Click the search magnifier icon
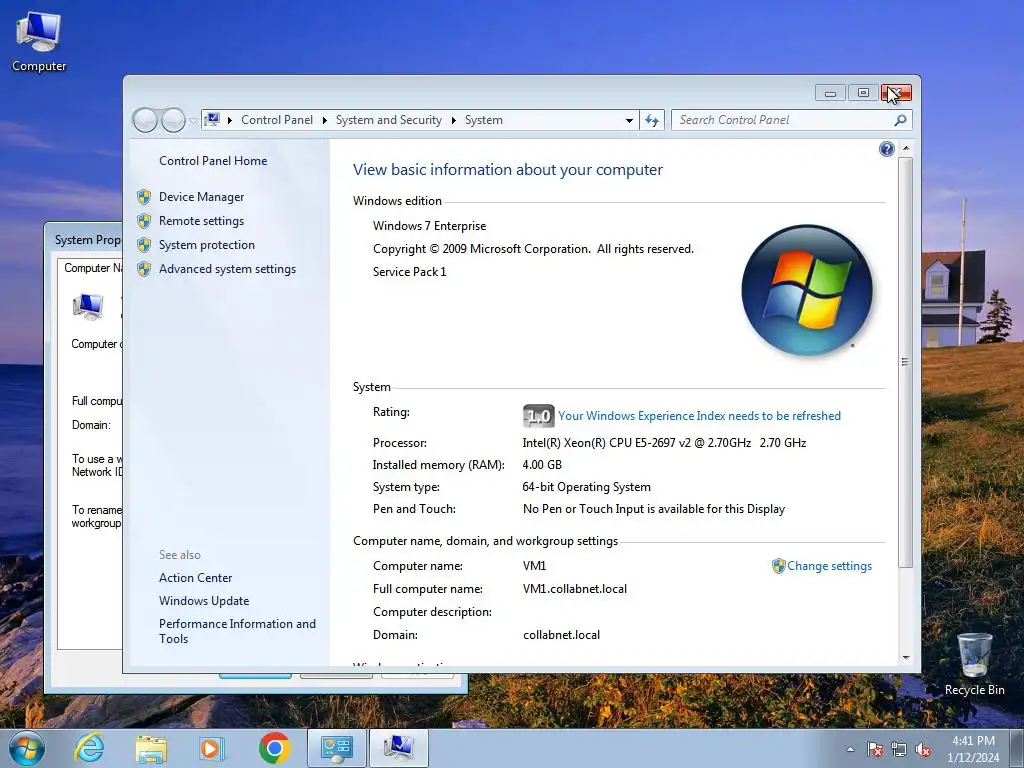The height and width of the screenshot is (768, 1024). pos(900,120)
